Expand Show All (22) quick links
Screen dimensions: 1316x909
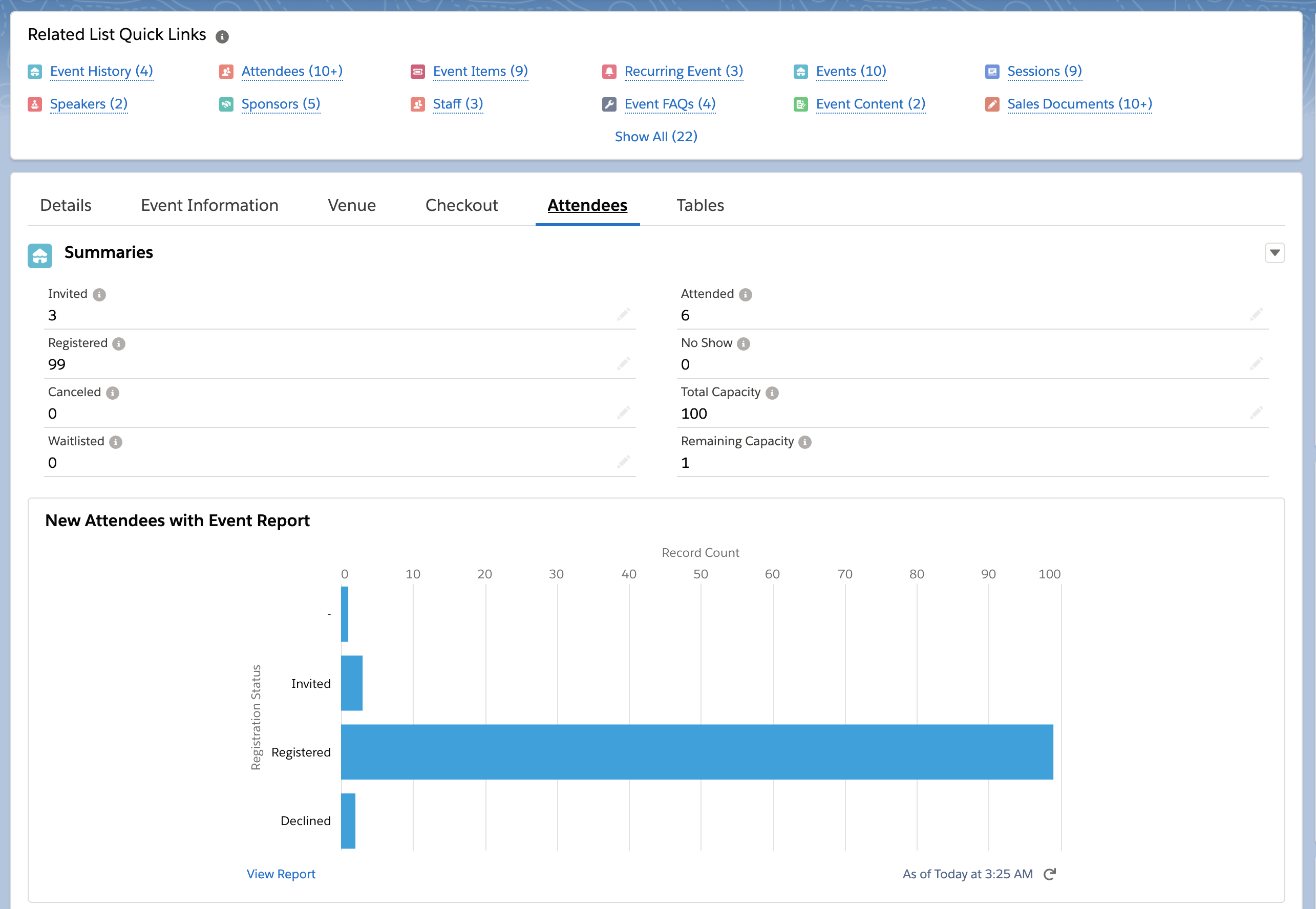[x=656, y=137]
